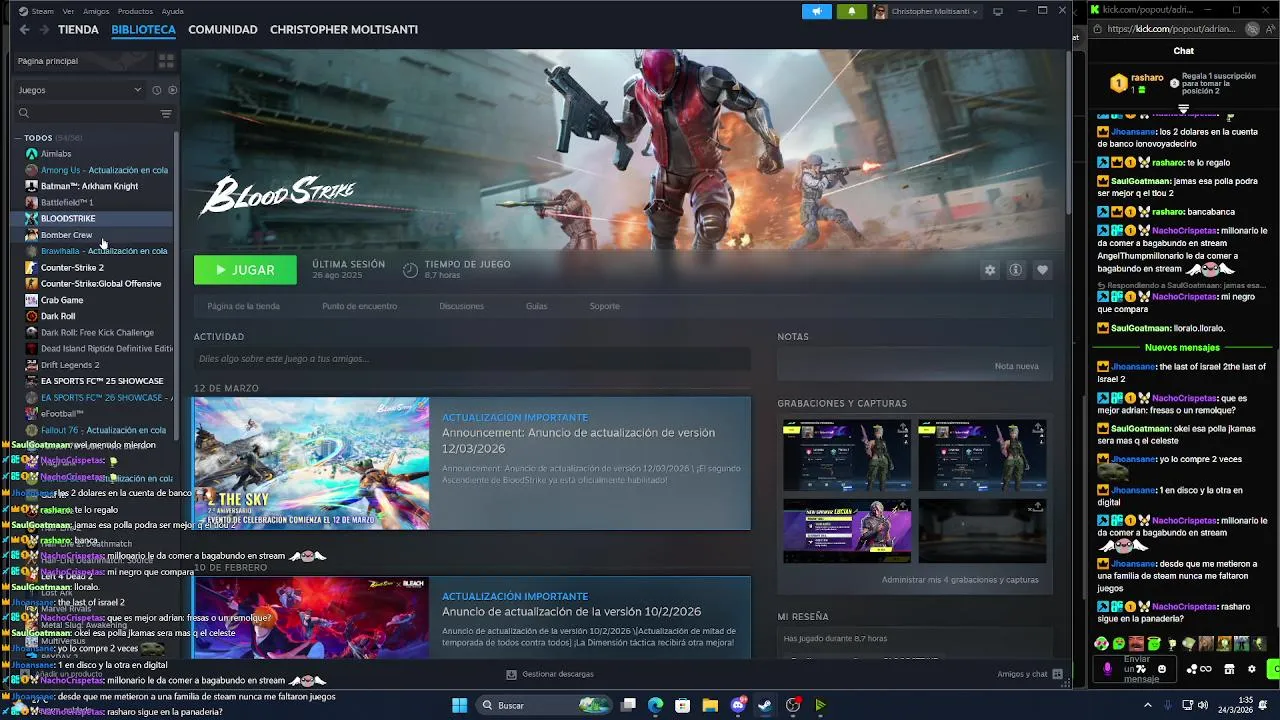
Task: Open volume control in system tray
Action: coord(1202,705)
